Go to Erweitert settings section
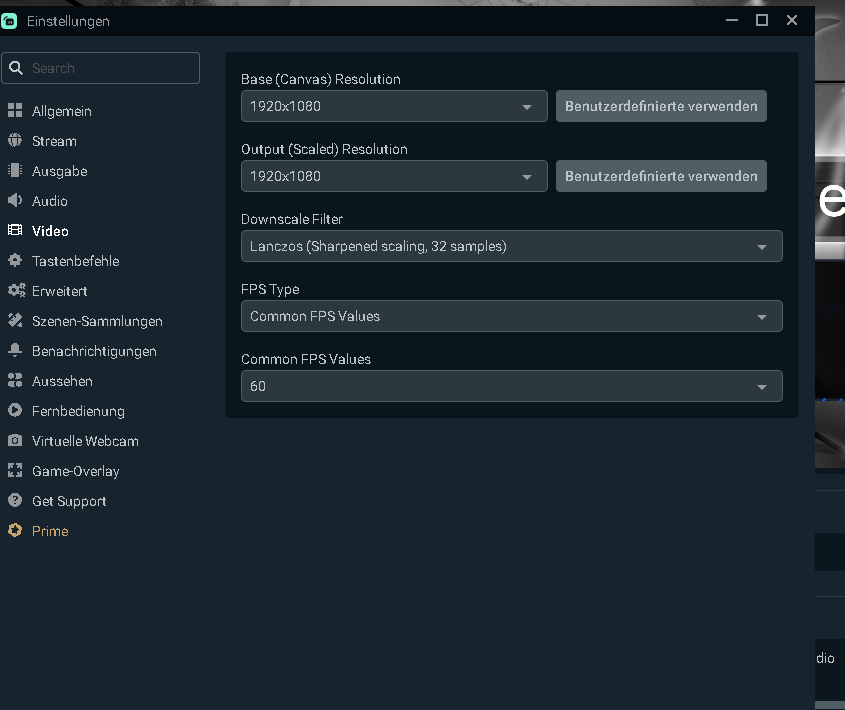 [59, 291]
